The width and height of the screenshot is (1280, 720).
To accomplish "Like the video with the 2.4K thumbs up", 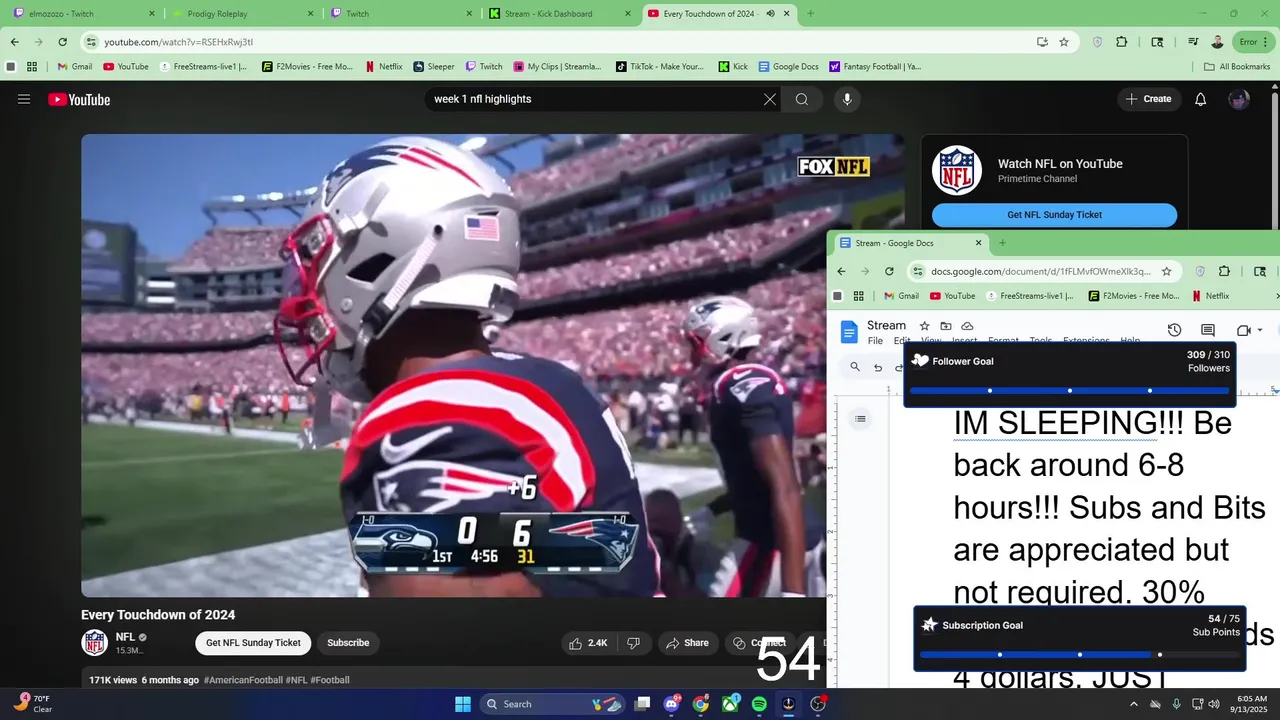I will point(588,643).
